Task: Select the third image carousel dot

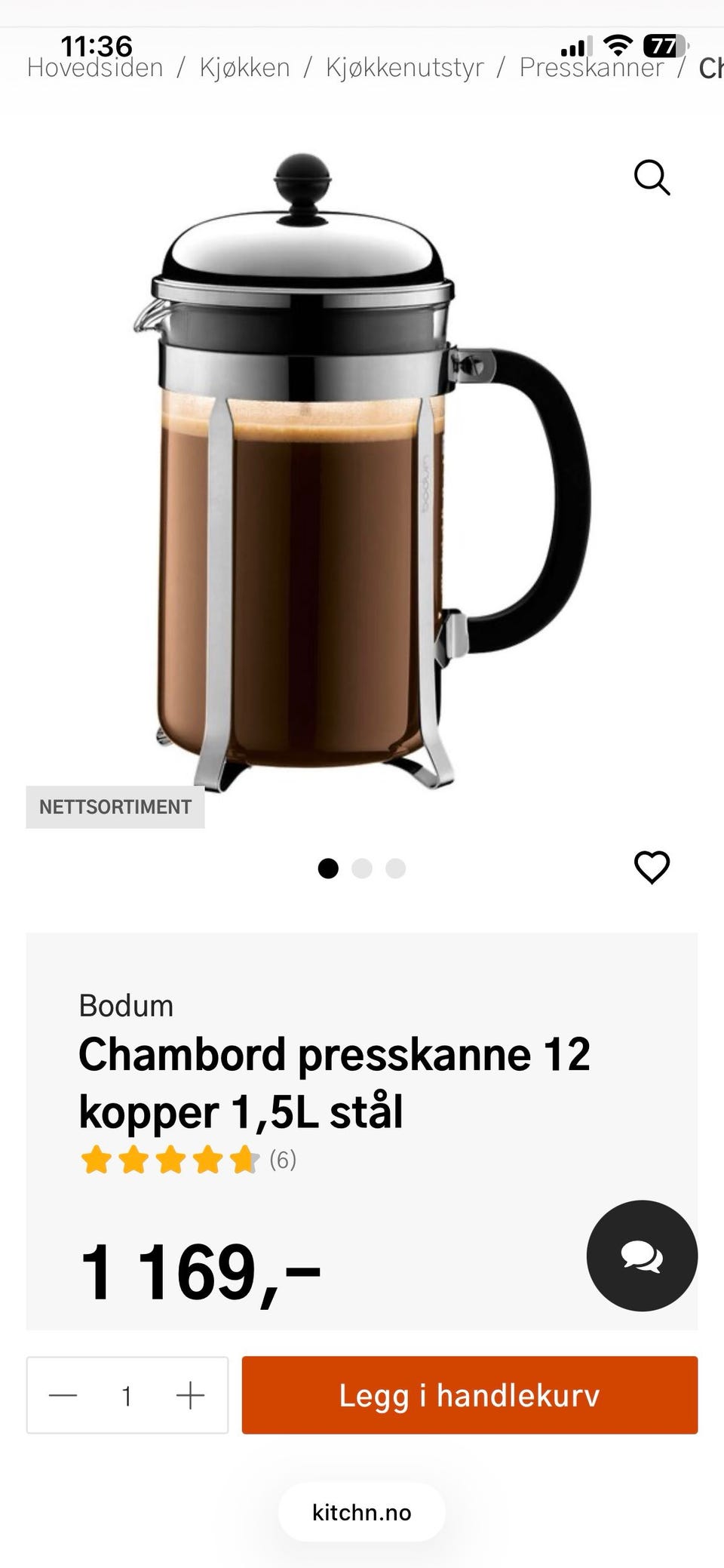Action: (396, 869)
